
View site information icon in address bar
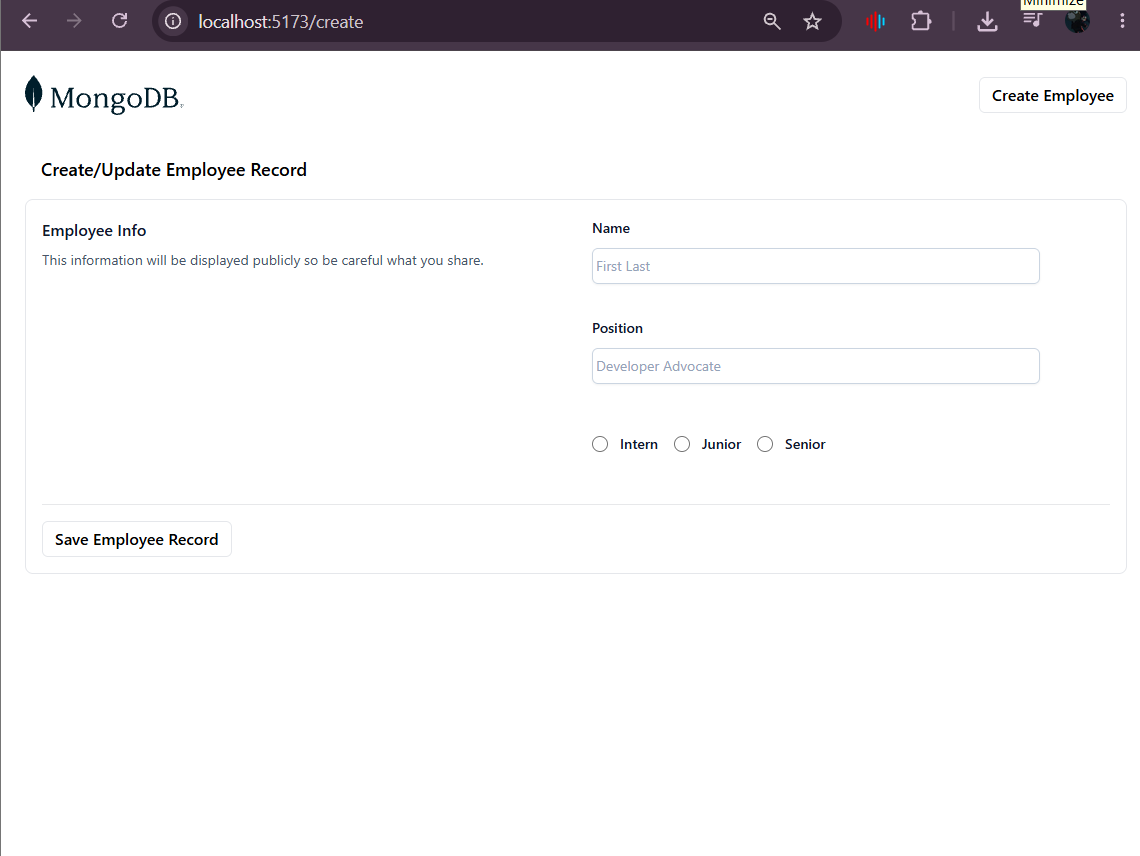tap(173, 21)
